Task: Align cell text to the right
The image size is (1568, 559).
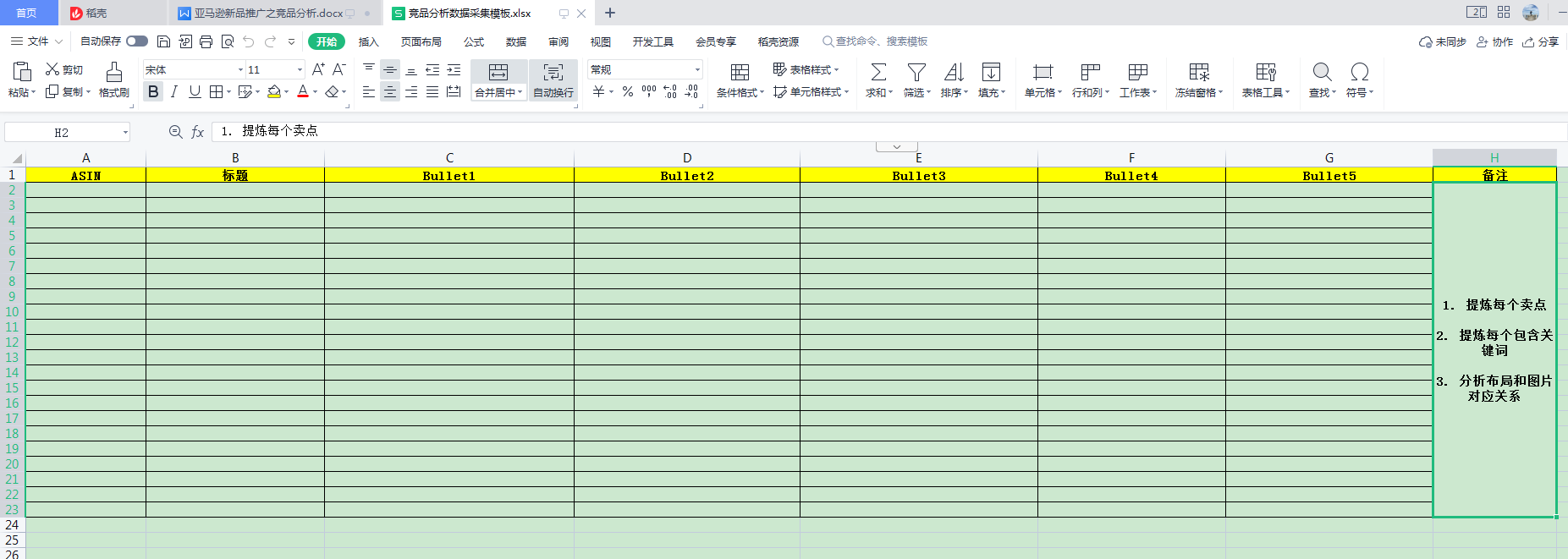Action: click(x=411, y=91)
